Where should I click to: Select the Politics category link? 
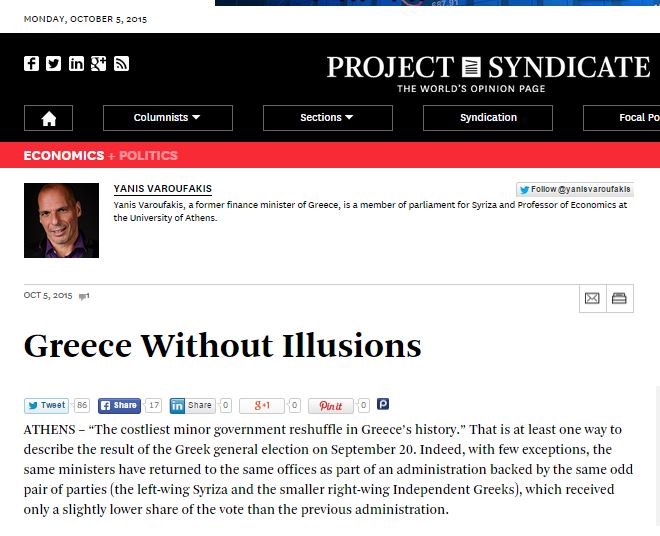(148, 155)
